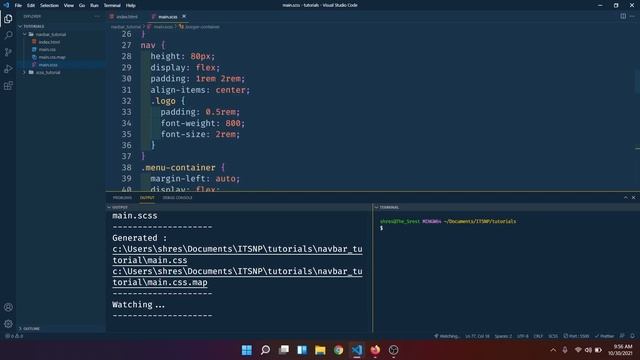Click the terminal prompt input line
This screenshot has height=360, width=640.
click(382, 228)
